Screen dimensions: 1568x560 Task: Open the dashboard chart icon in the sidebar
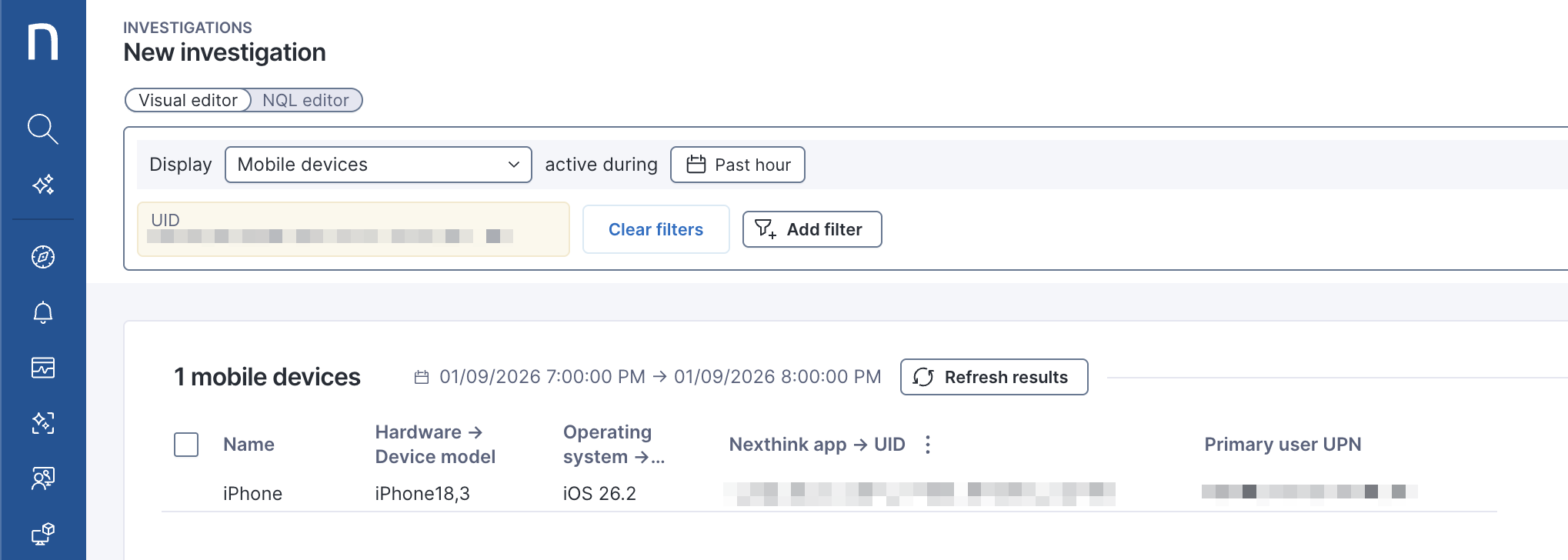coord(43,368)
